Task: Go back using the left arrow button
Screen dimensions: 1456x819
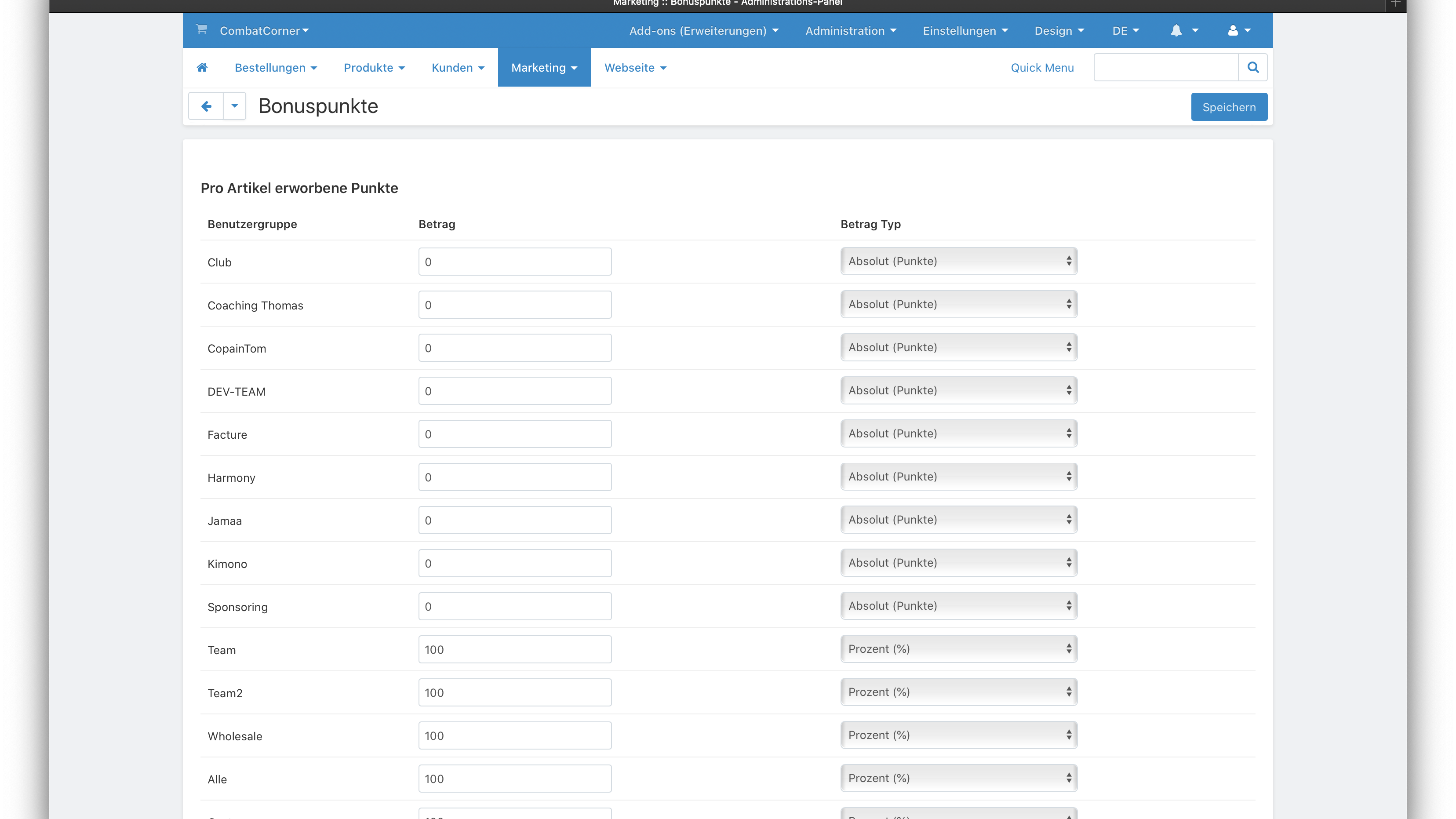Action: coord(206,106)
